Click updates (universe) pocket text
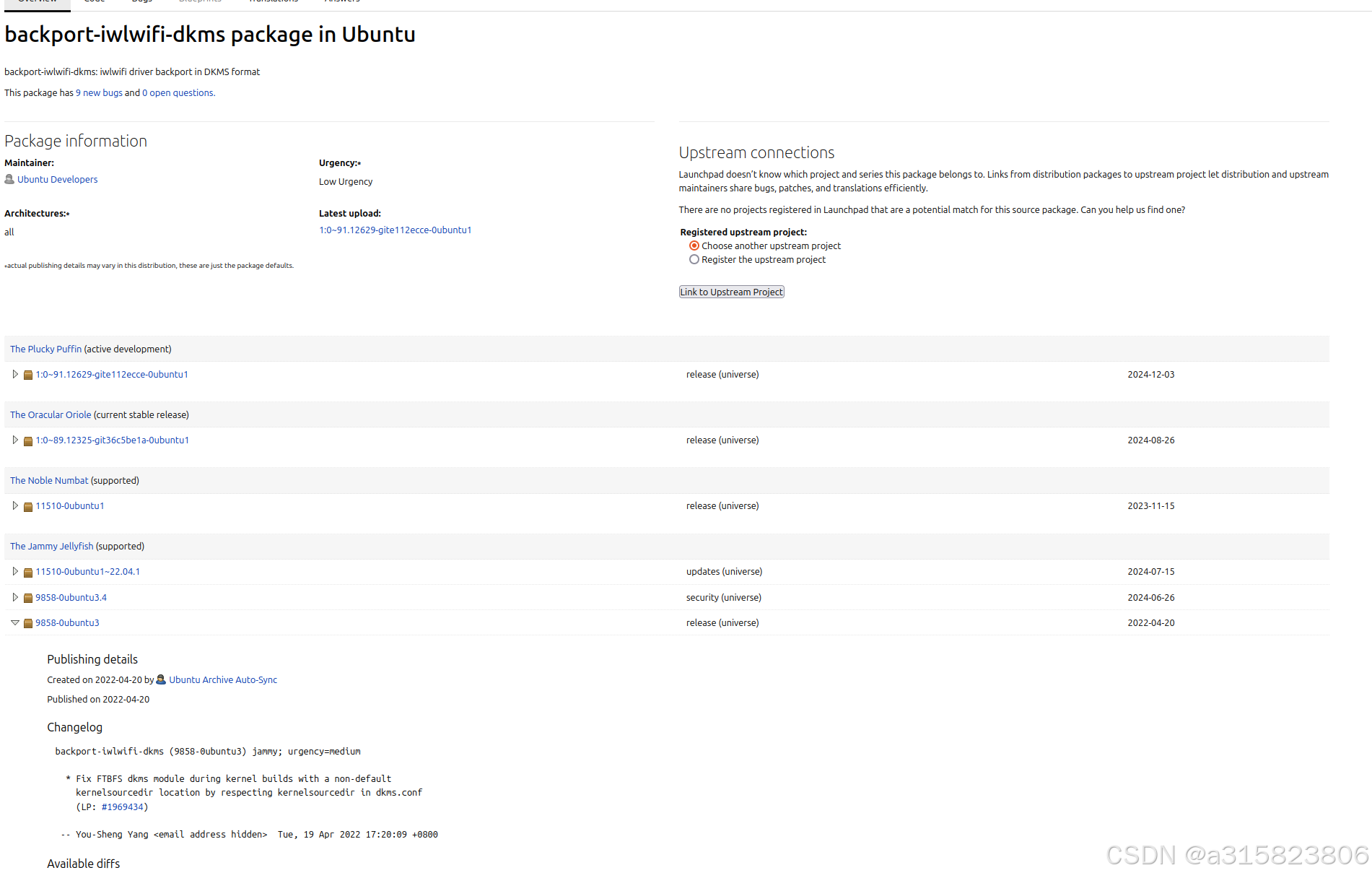Screen dimensions: 1372x878 coord(724,571)
